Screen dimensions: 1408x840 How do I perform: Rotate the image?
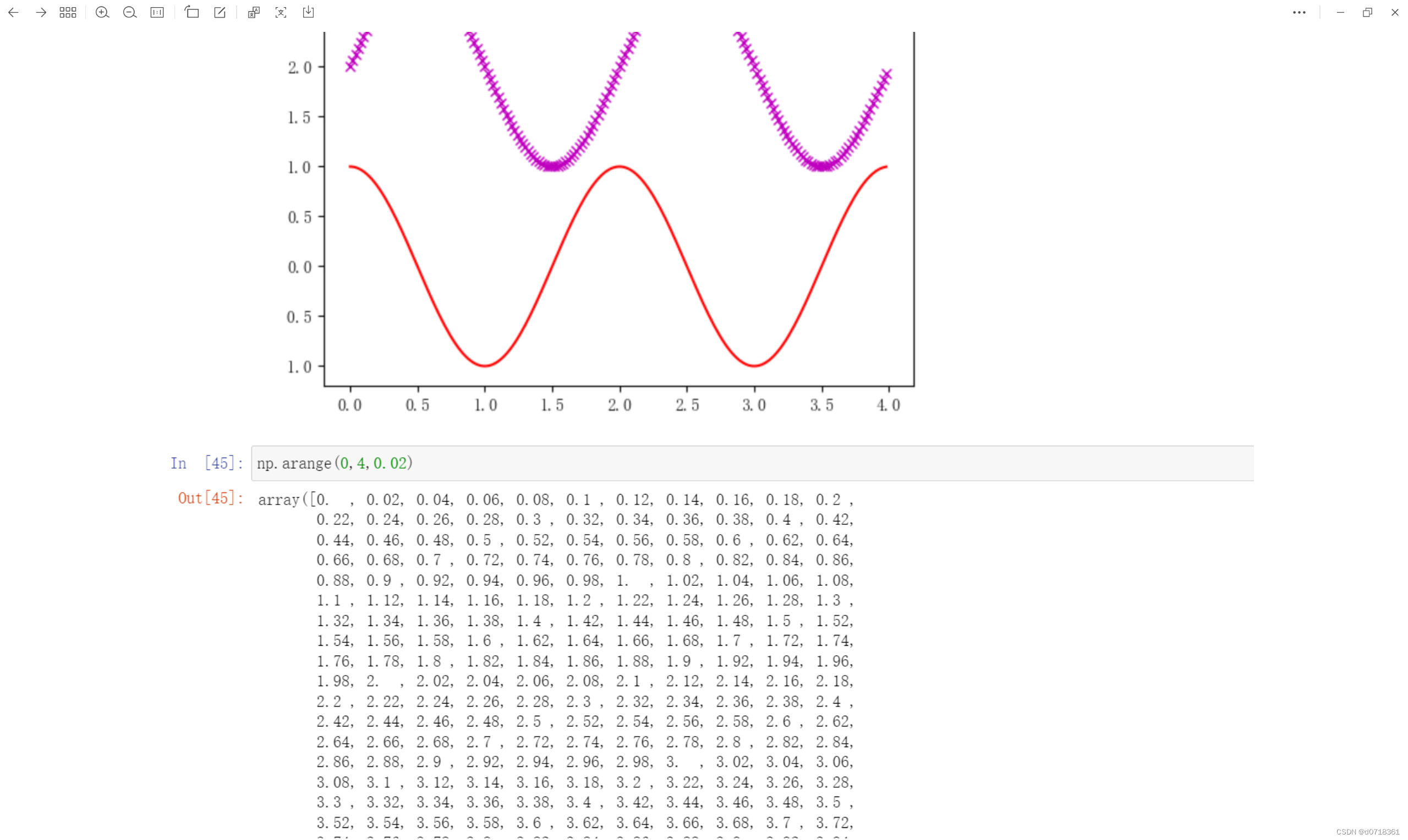coord(192,13)
